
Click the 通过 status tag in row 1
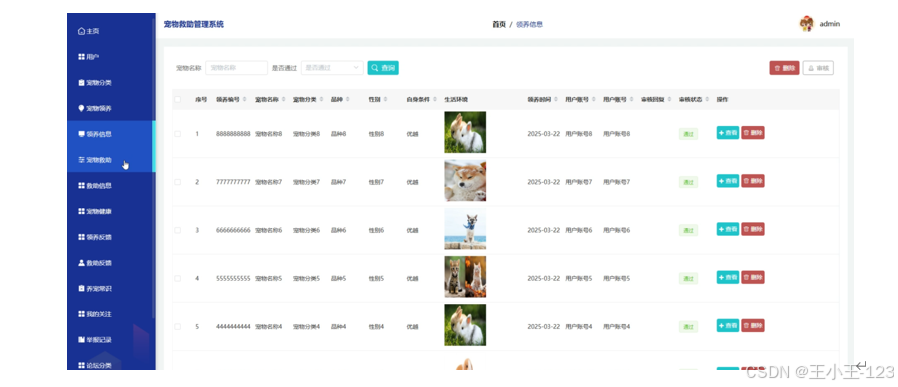[x=688, y=134]
